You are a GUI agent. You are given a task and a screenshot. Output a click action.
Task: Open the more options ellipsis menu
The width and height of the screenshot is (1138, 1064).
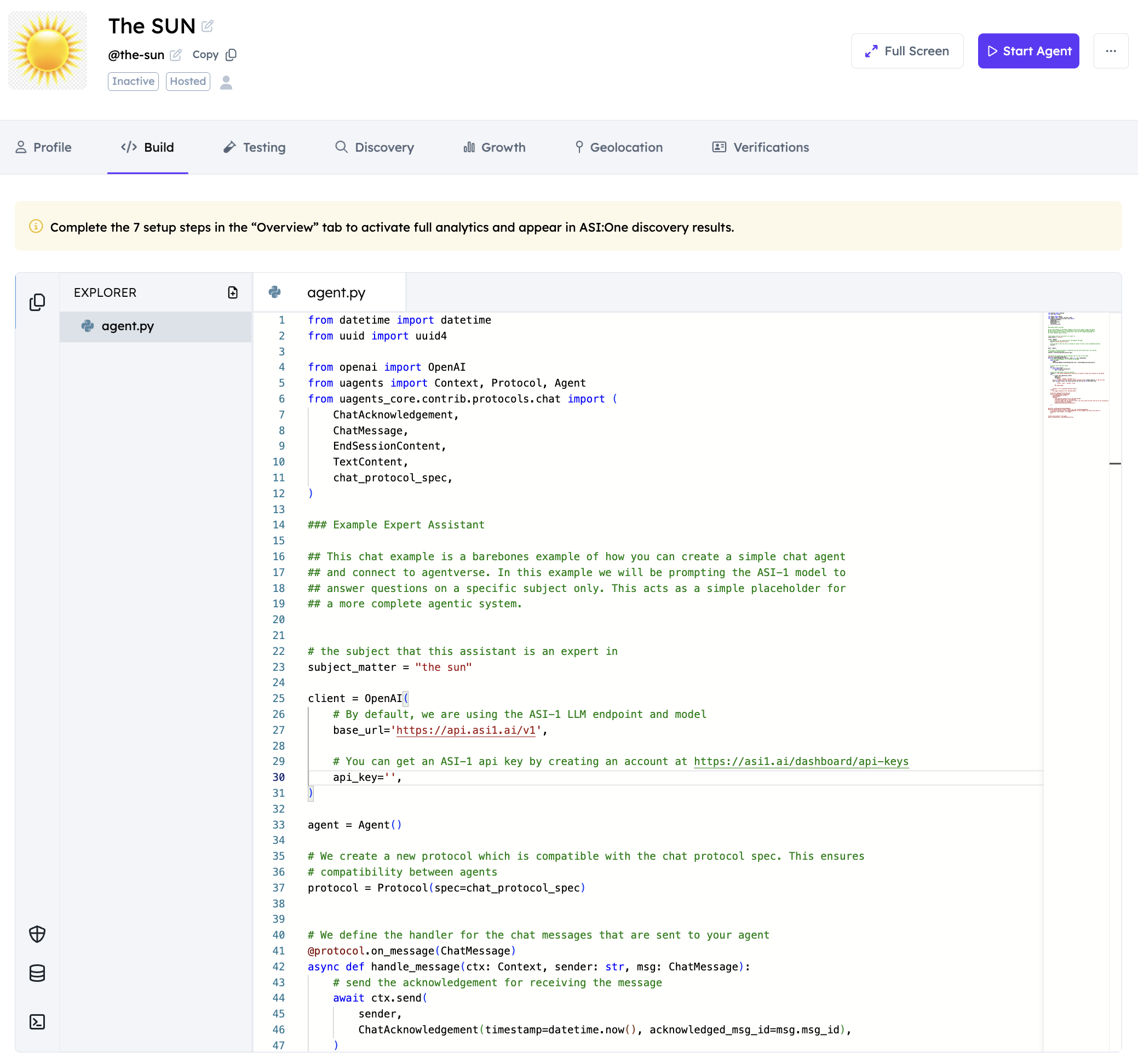[1111, 51]
